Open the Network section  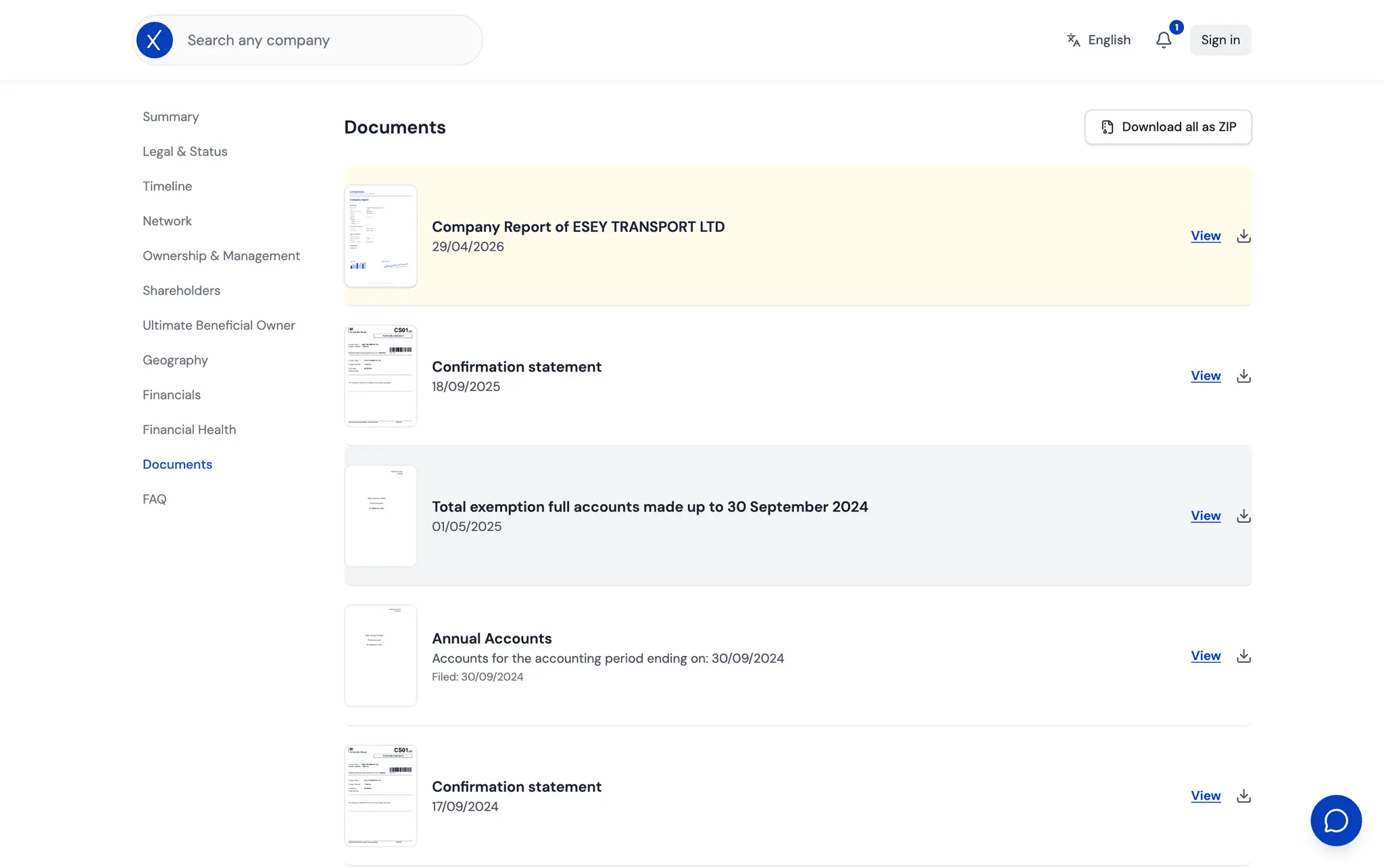[x=167, y=221]
